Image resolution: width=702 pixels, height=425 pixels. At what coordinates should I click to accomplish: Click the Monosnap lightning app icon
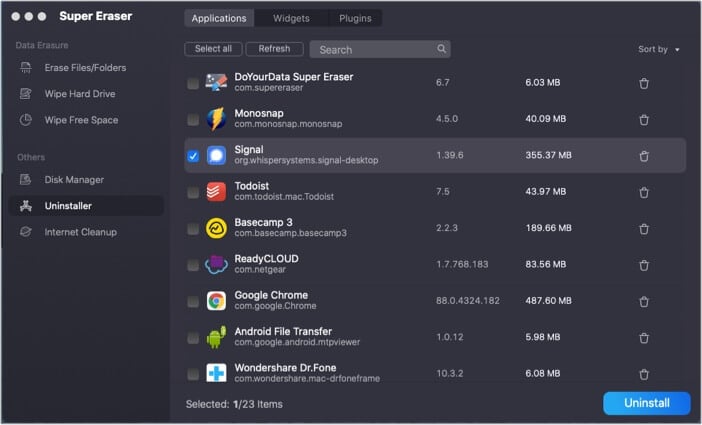tap(216, 119)
